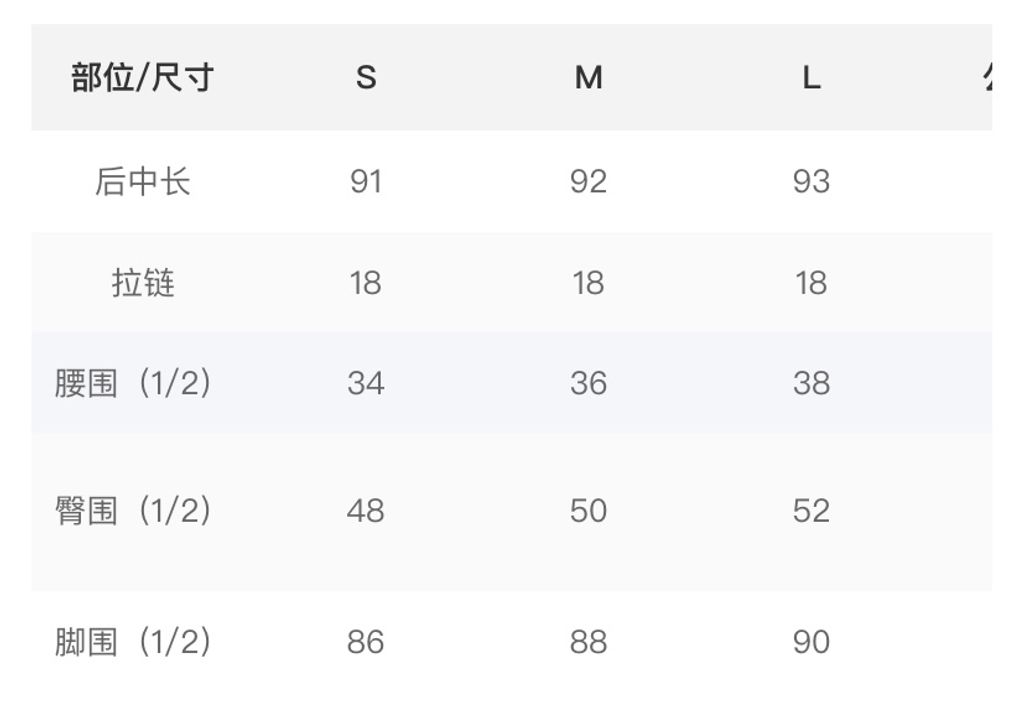The width and height of the screenshot is (1024, 727).
Task: Select the 脚围 value 90 for size L
Action: point(811,642)
